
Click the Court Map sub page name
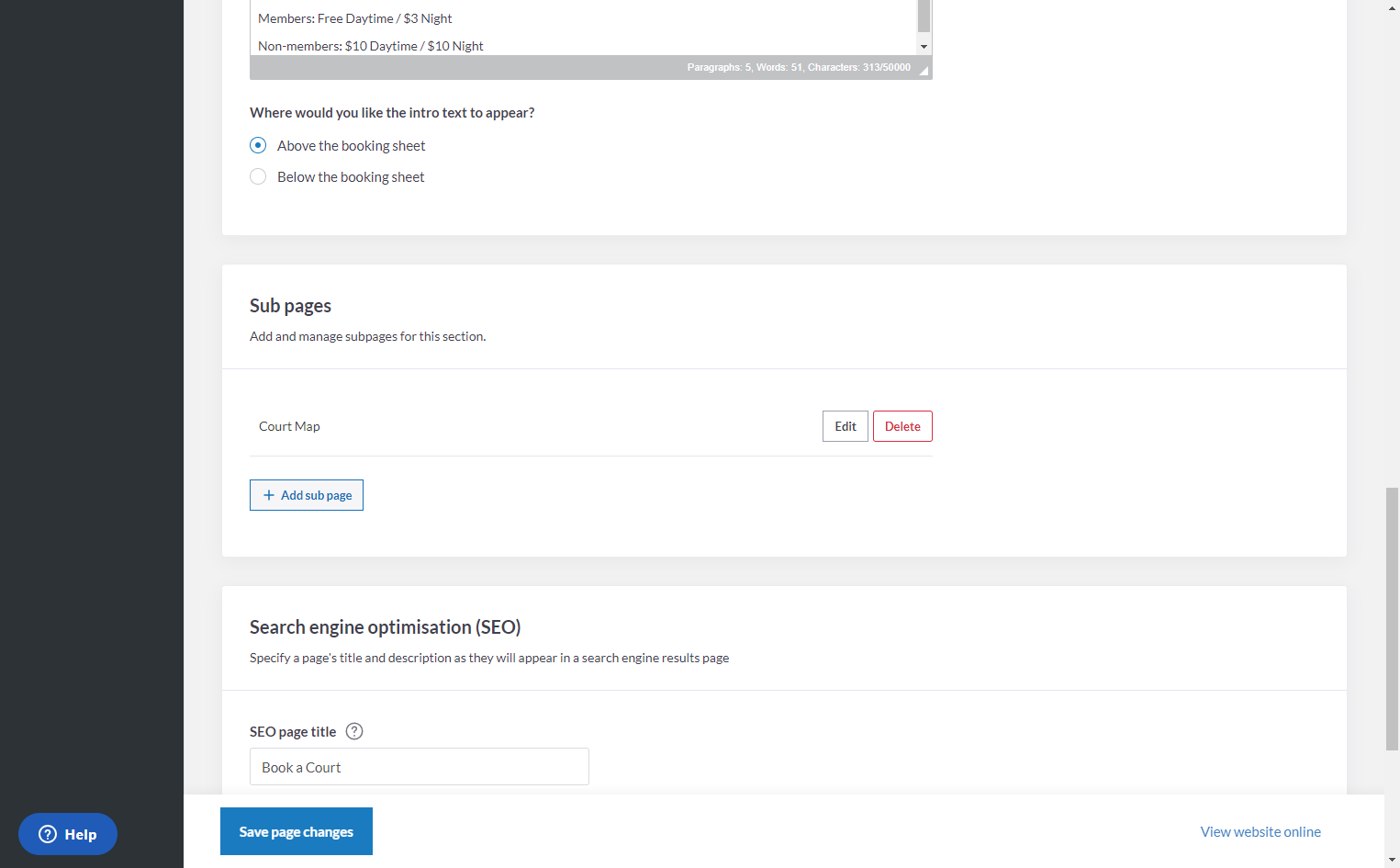(289, 426)
